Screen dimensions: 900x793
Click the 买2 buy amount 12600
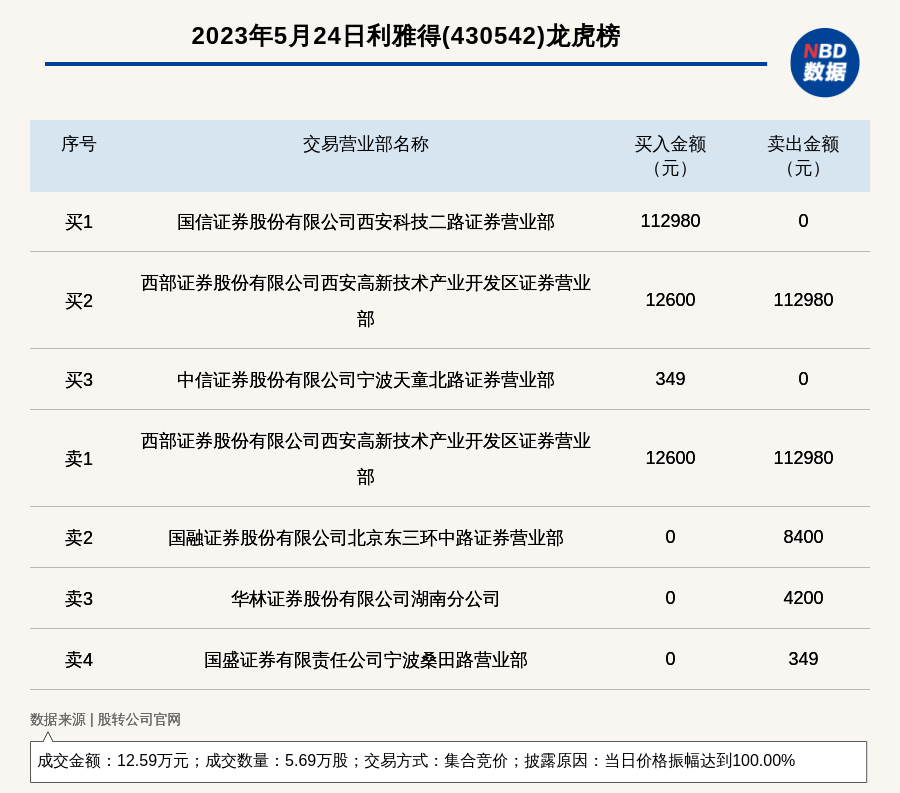point(670,300)
